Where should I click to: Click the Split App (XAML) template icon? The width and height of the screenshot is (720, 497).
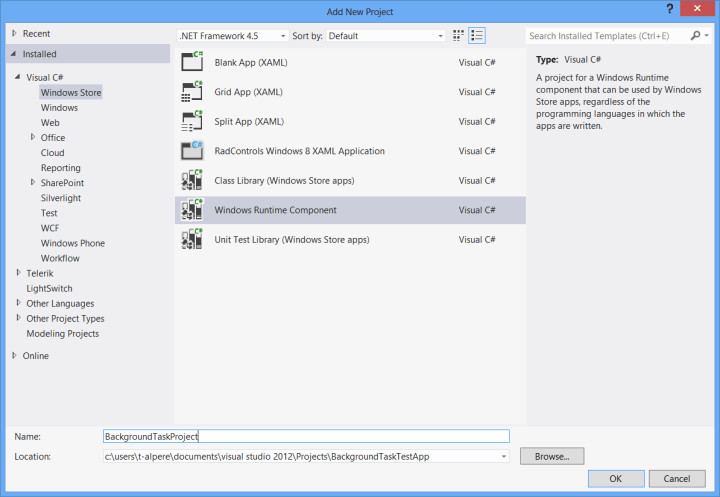191,122
